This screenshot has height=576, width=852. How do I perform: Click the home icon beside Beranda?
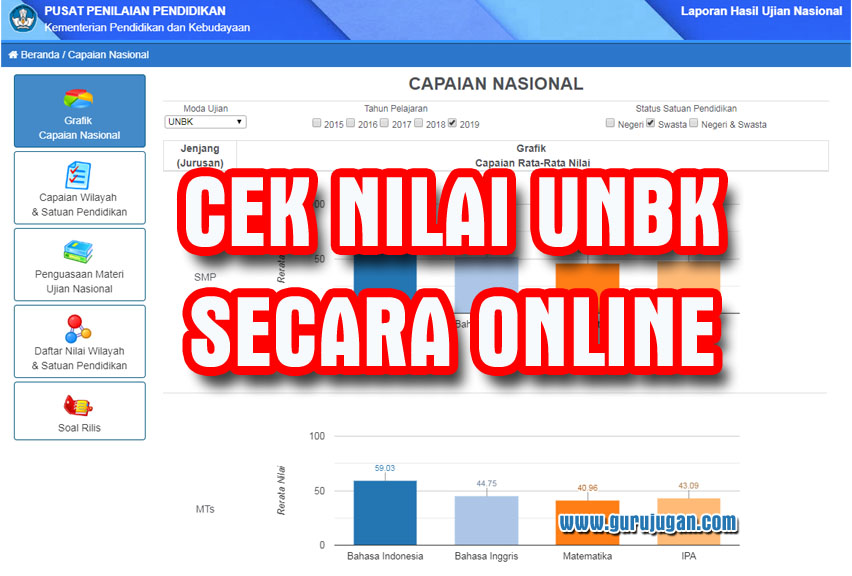[13, 55]
